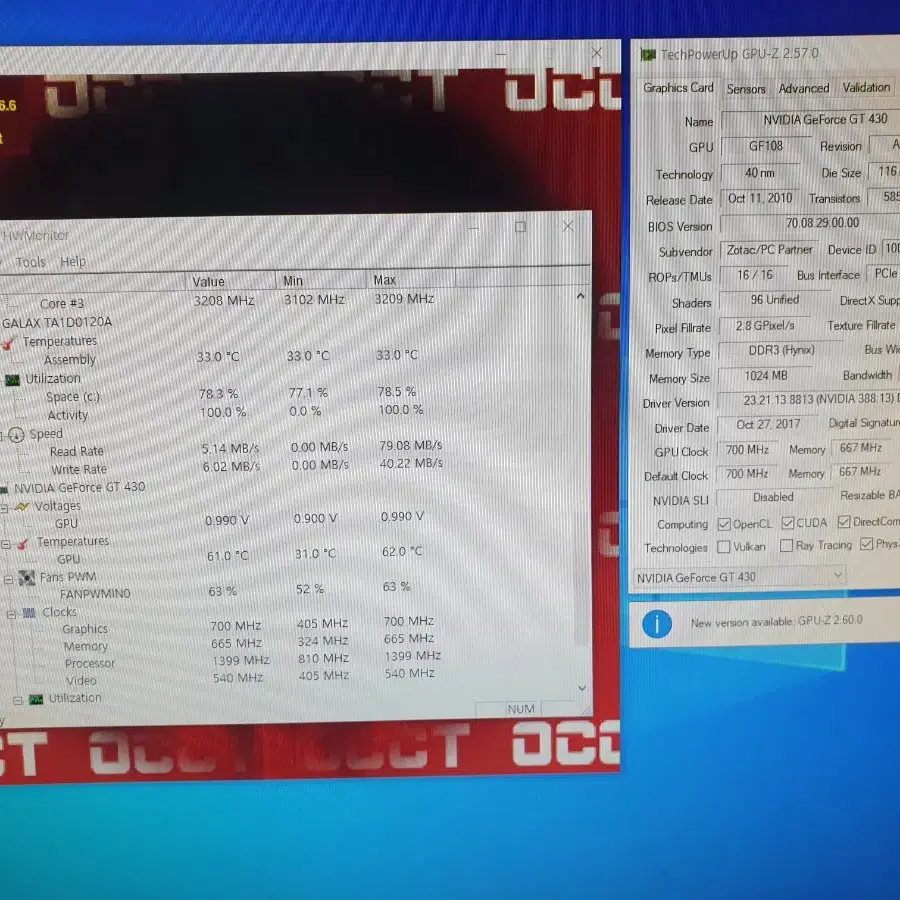900x900 pixels.
Task: Select the Graphics clock row
Action: pyautogui.click(x=85, y=629)
